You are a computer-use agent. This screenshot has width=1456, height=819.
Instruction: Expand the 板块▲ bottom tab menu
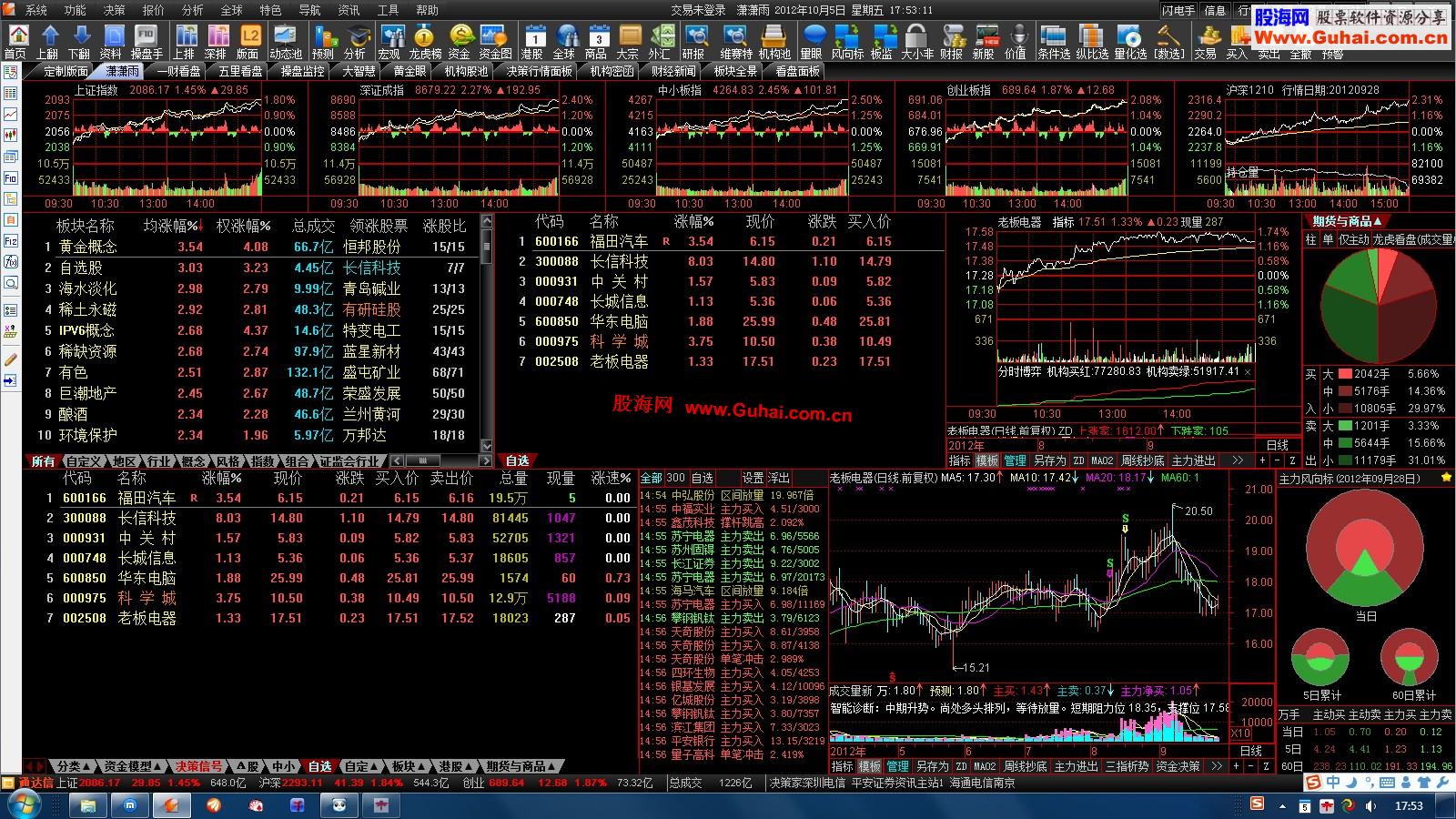[409, 766]
